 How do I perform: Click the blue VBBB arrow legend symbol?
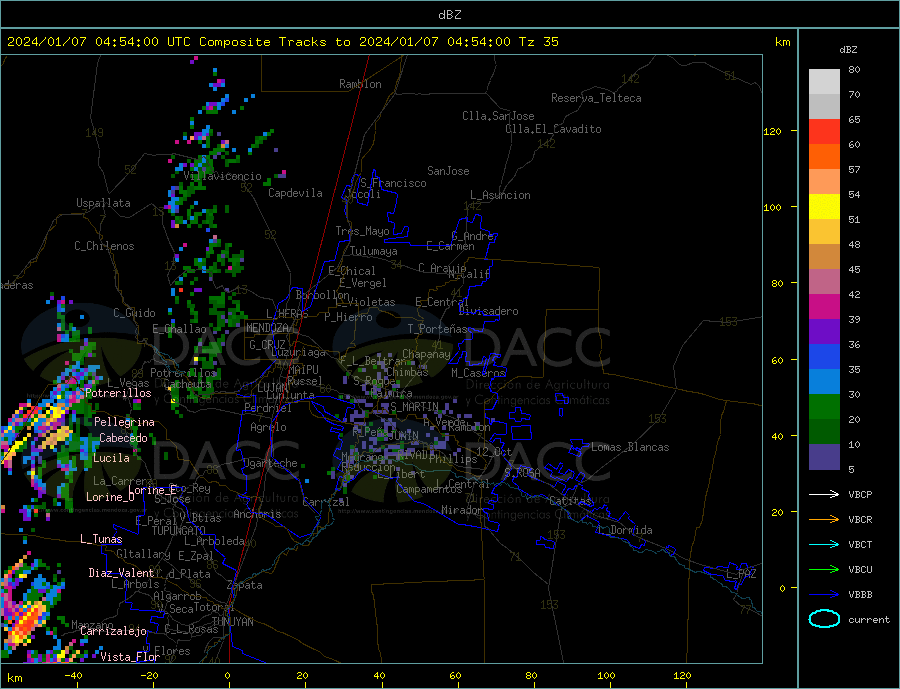click(x=824, y=595)
